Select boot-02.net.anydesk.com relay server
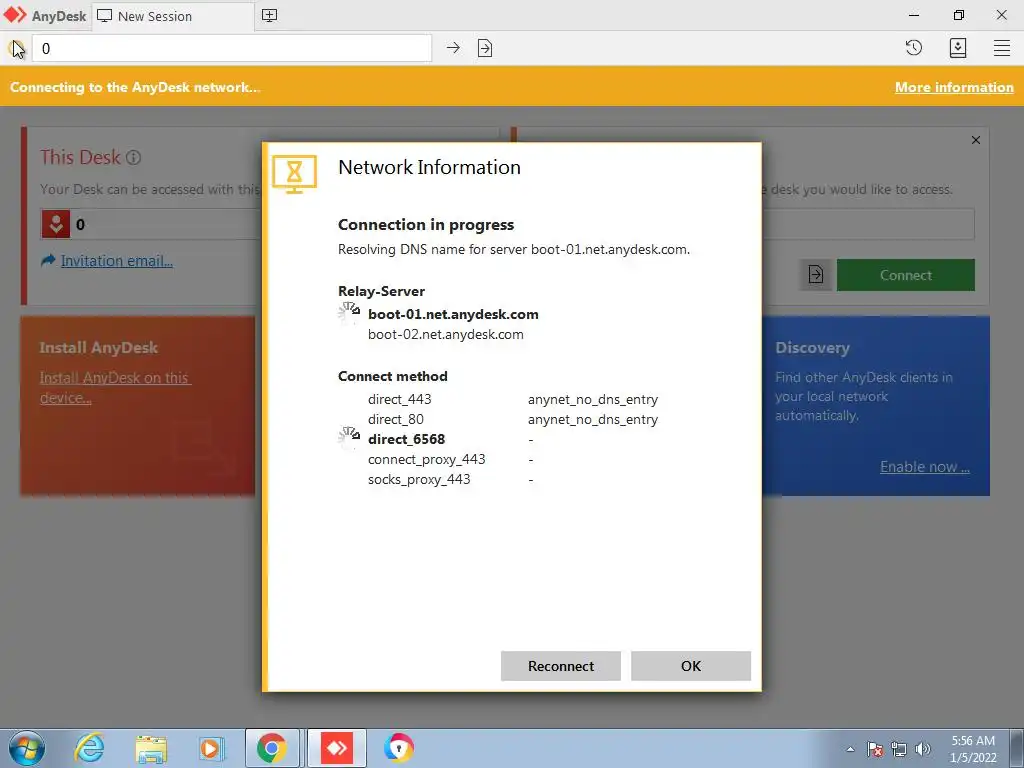This screenshot has height=768, width=1024. (x=445, y=334)
